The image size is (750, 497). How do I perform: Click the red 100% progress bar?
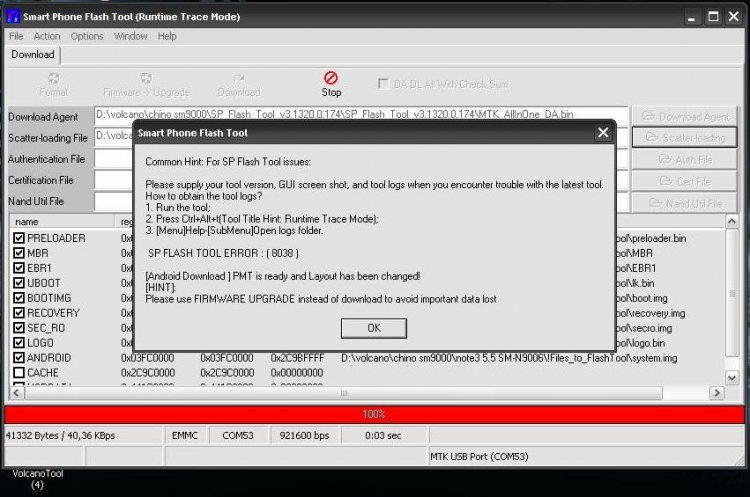pyautogui.click(x=375, y=414)
